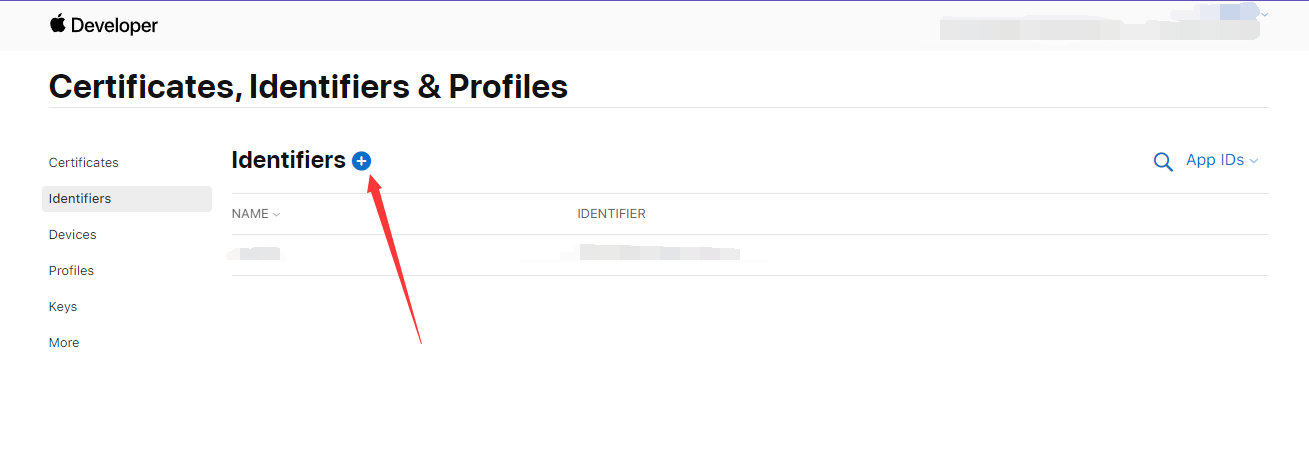Click the Identifiers heading above the table
1309x449 pixels.
288,160
